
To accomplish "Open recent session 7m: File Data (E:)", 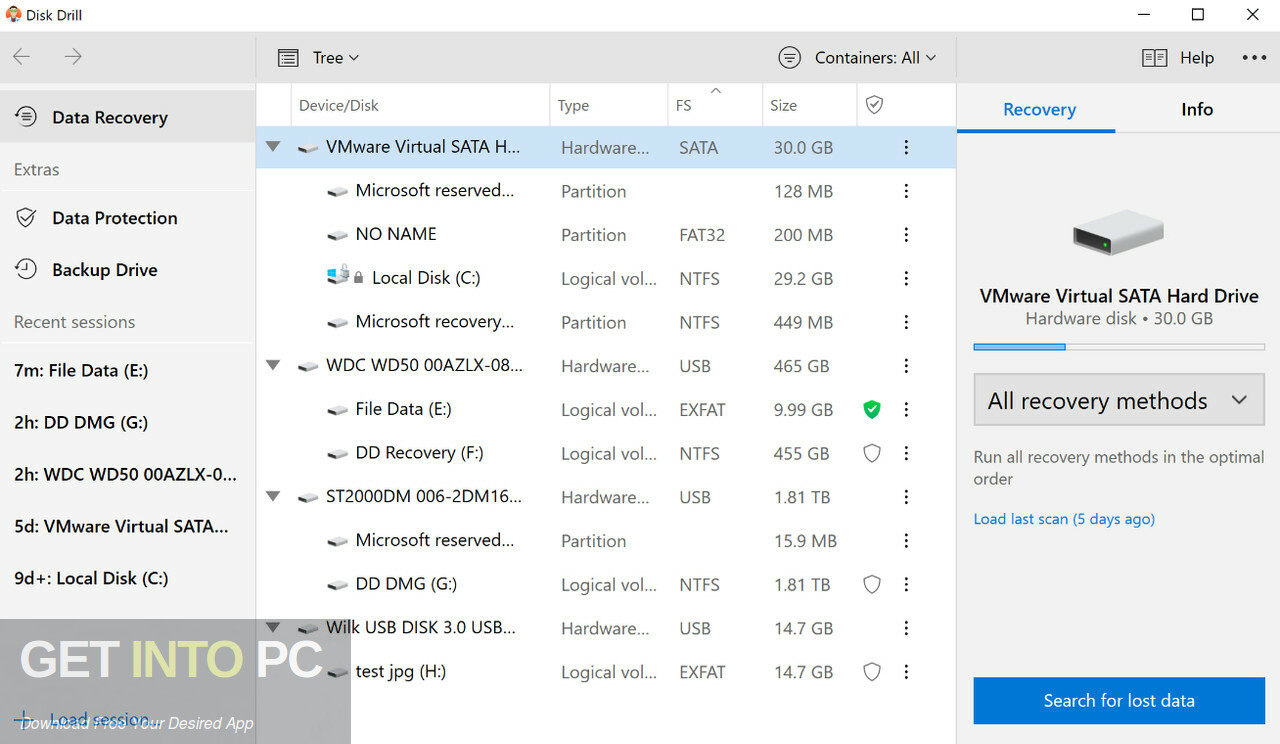I will (x=127, y=370).
